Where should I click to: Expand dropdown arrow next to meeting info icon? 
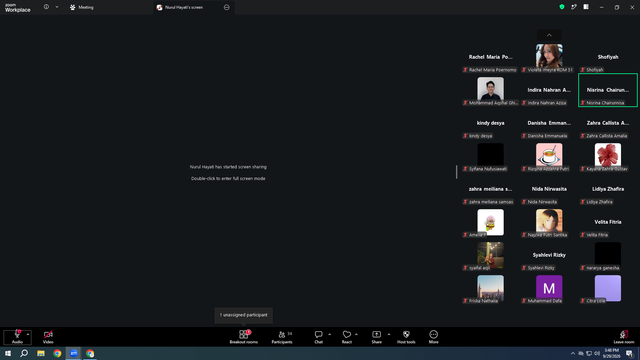[x=57, y=7]
